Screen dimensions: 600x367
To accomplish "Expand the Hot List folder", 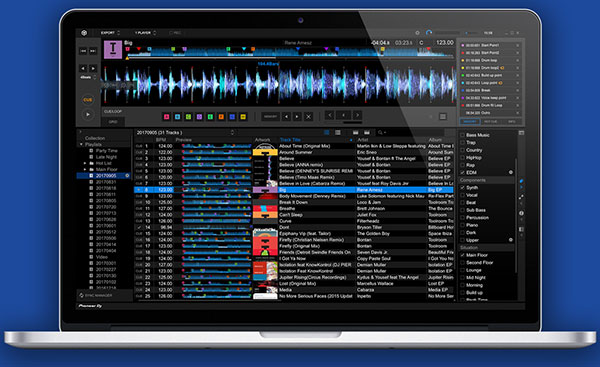I will pyautogui.click(x=85, y=163).
